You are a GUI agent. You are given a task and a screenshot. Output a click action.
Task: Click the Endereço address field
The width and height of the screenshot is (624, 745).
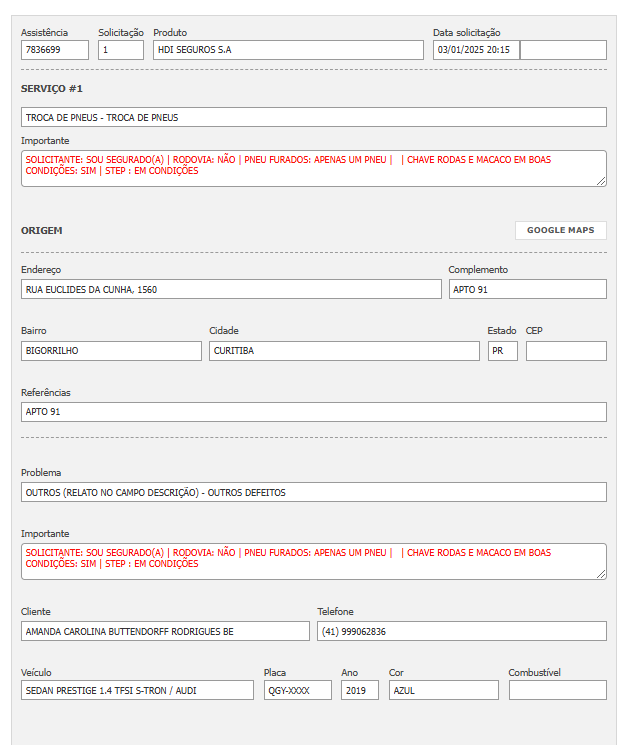231,289
